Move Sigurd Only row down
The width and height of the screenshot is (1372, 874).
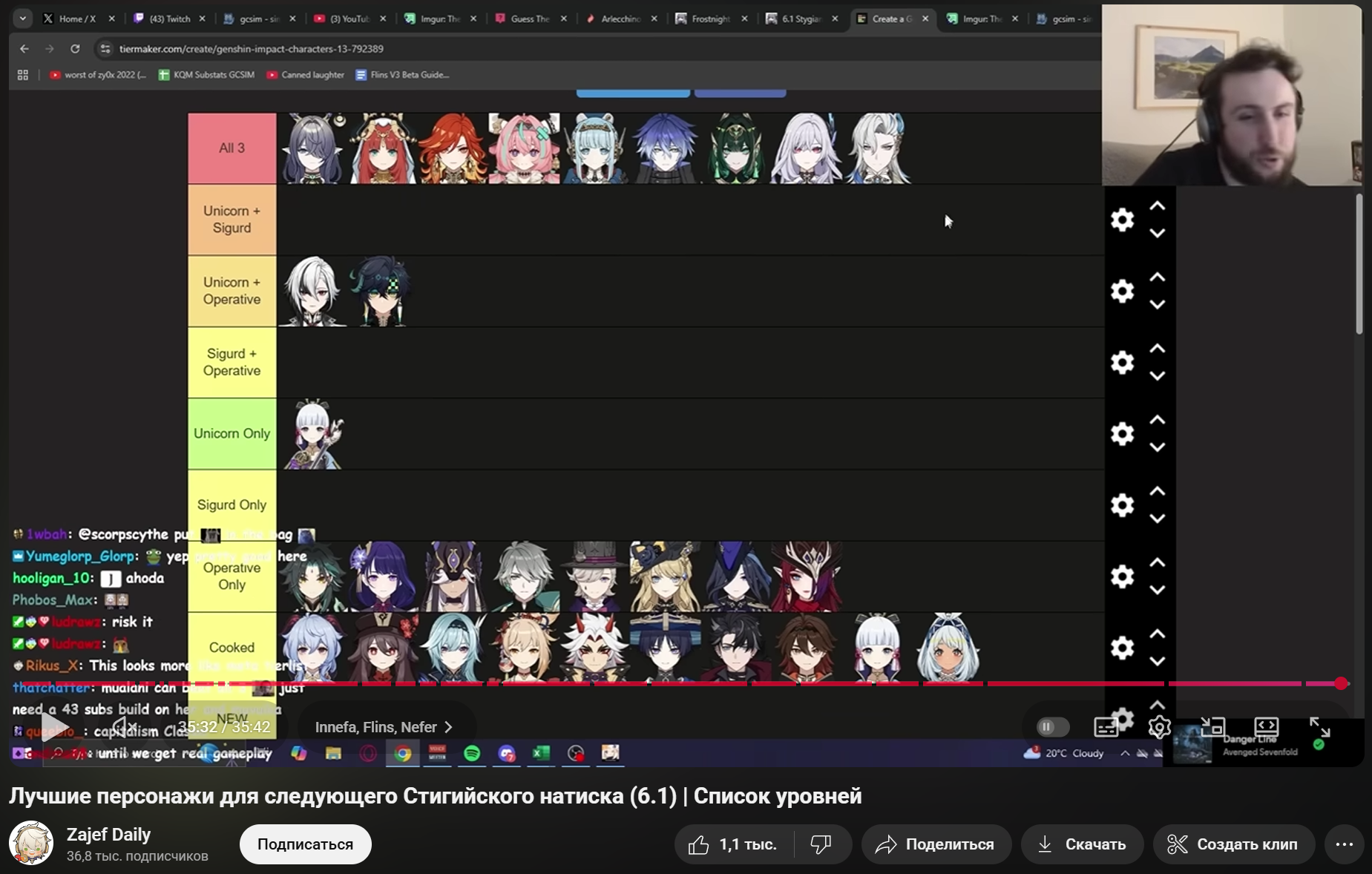tap(1157, 518)
